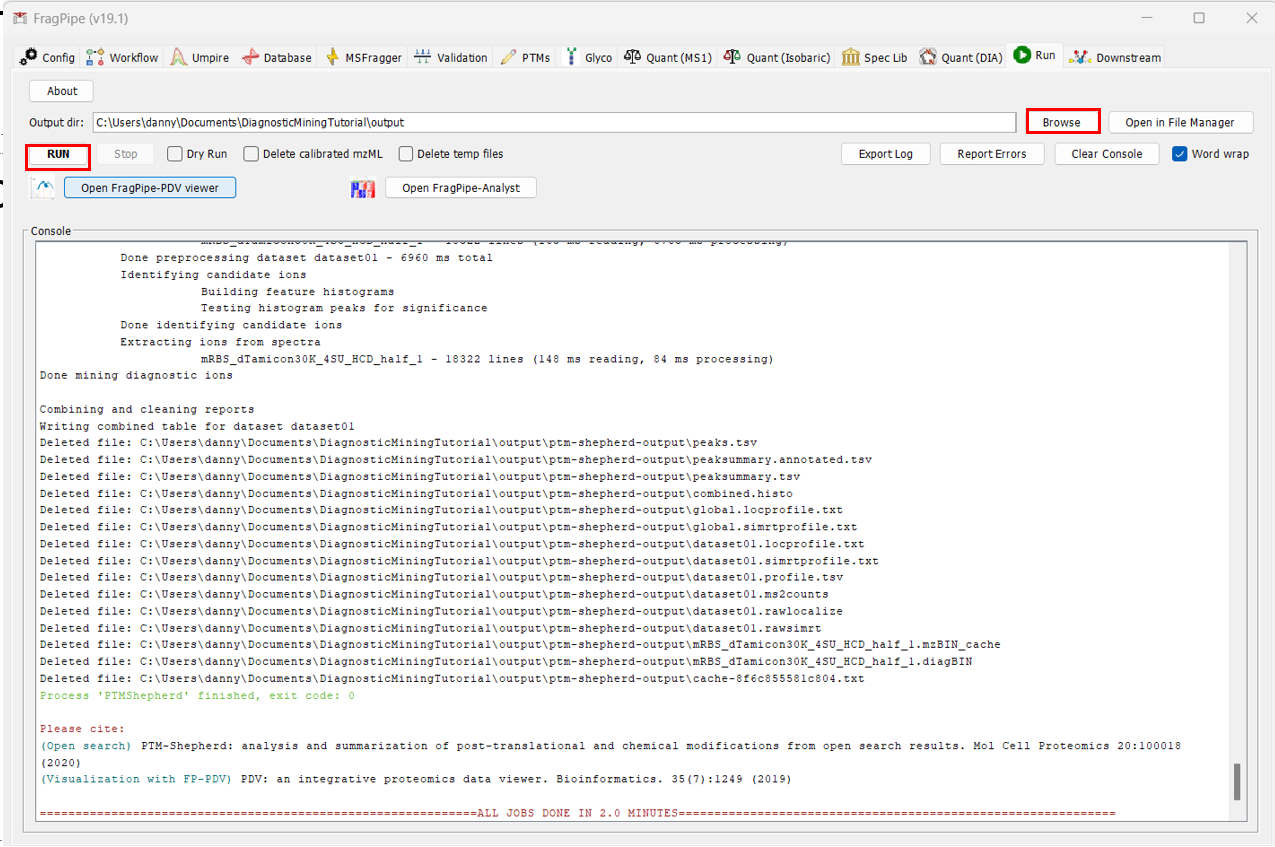
Task: Click the Quant (DIA) tab icon
Action: tap(928, 57)
